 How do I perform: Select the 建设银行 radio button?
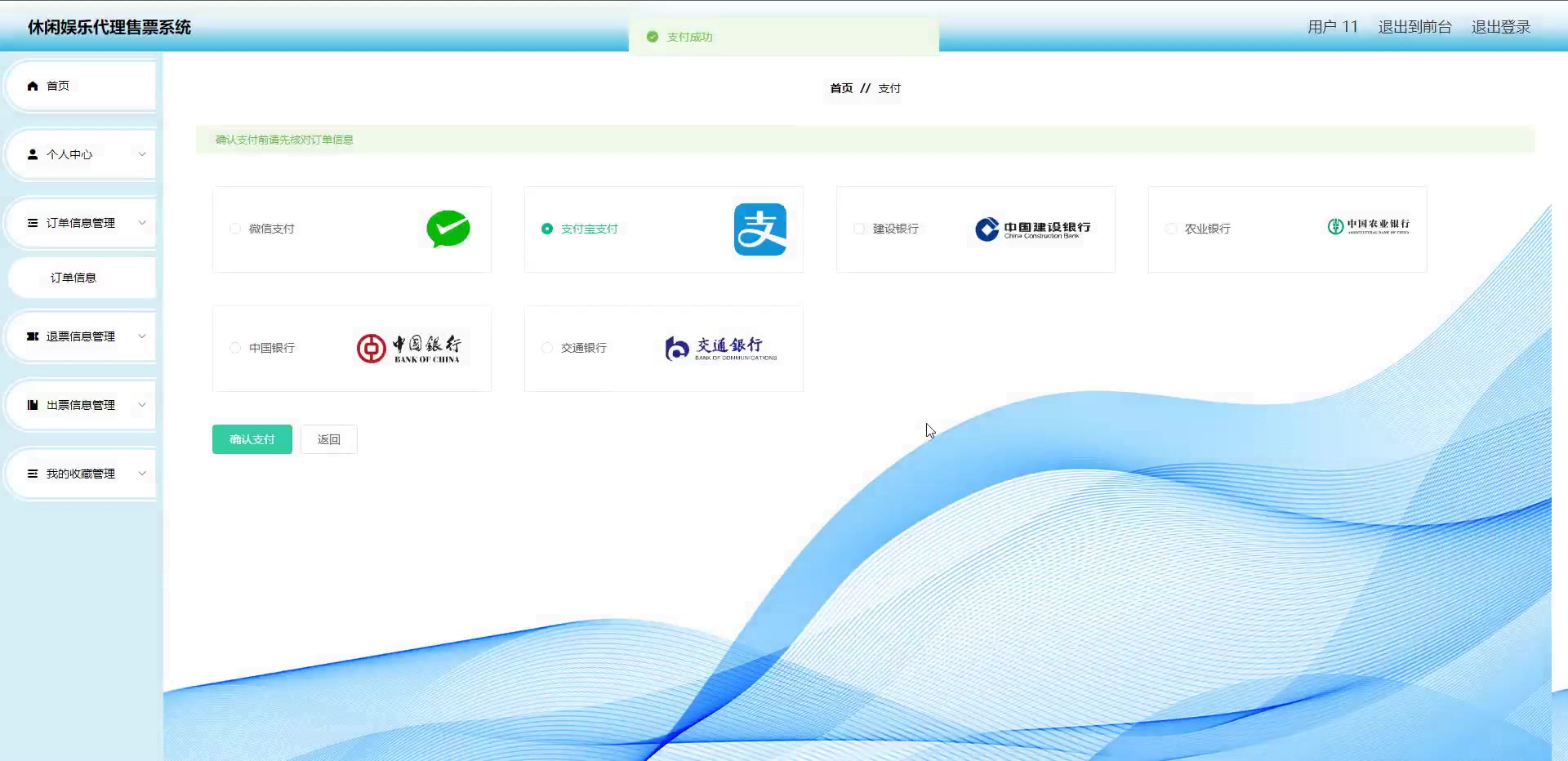[x=859, y=229]
